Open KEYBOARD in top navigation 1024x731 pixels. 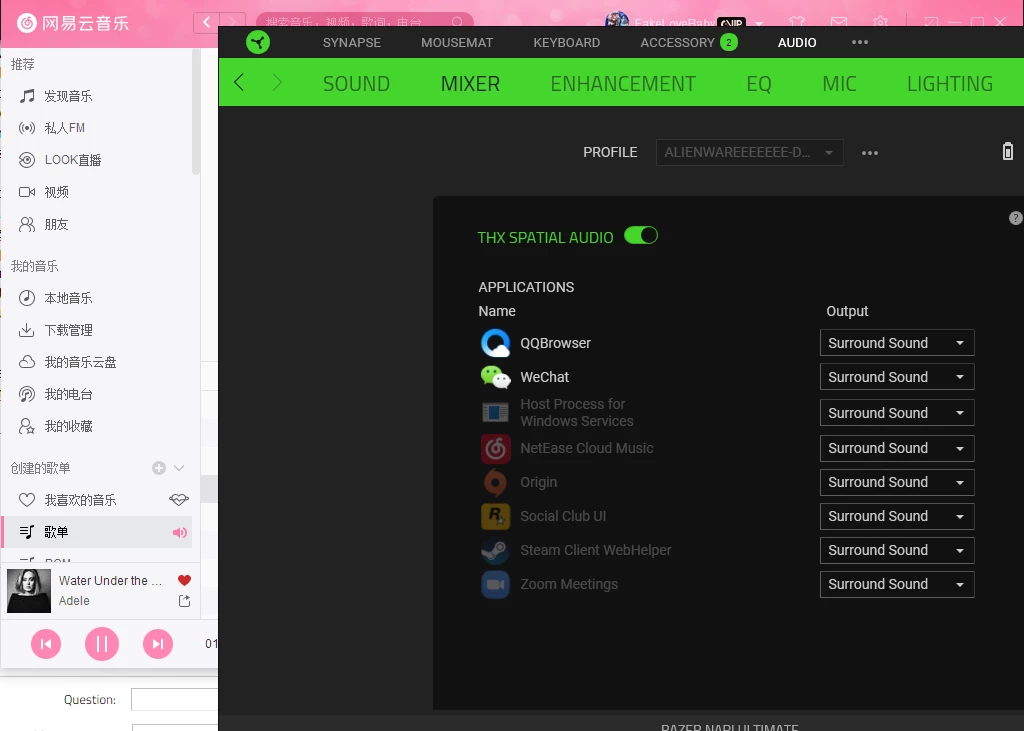[x=566, y=42]
